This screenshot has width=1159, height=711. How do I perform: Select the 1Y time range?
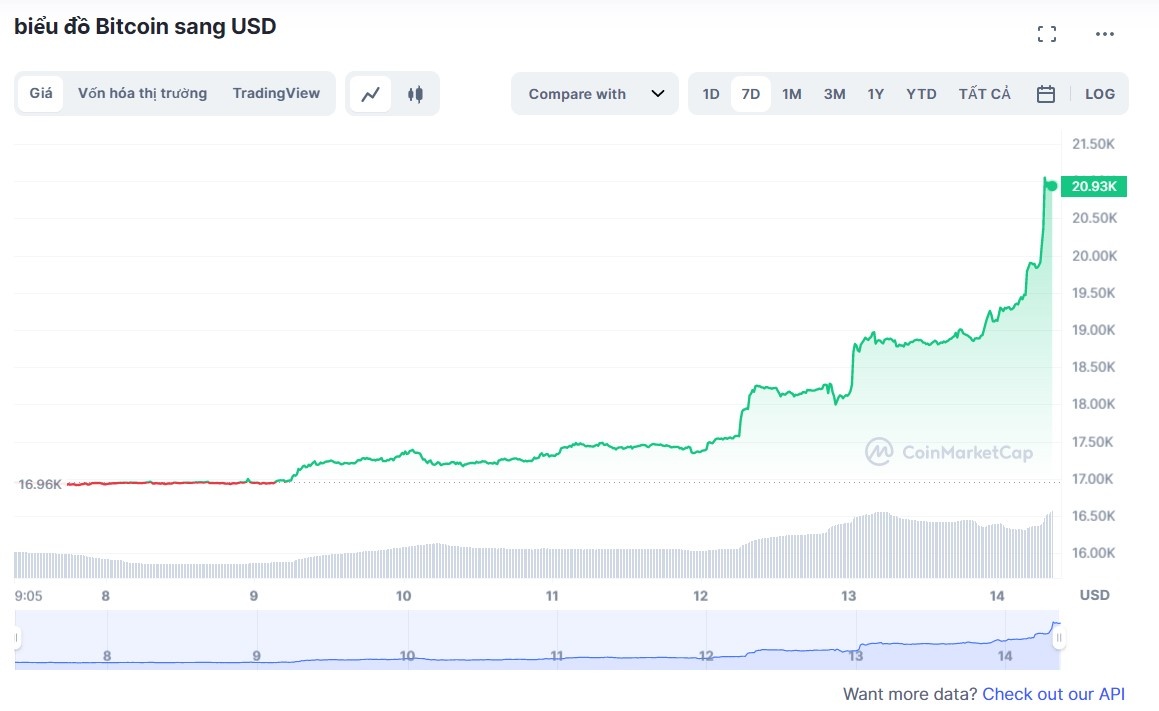[x=875, y=93]
